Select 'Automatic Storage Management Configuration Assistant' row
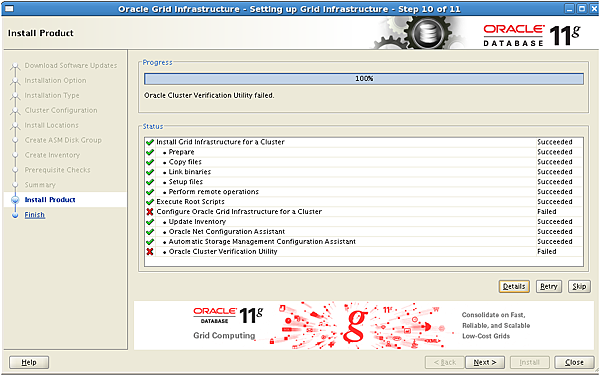600x377 pixels. click(262, 242)
